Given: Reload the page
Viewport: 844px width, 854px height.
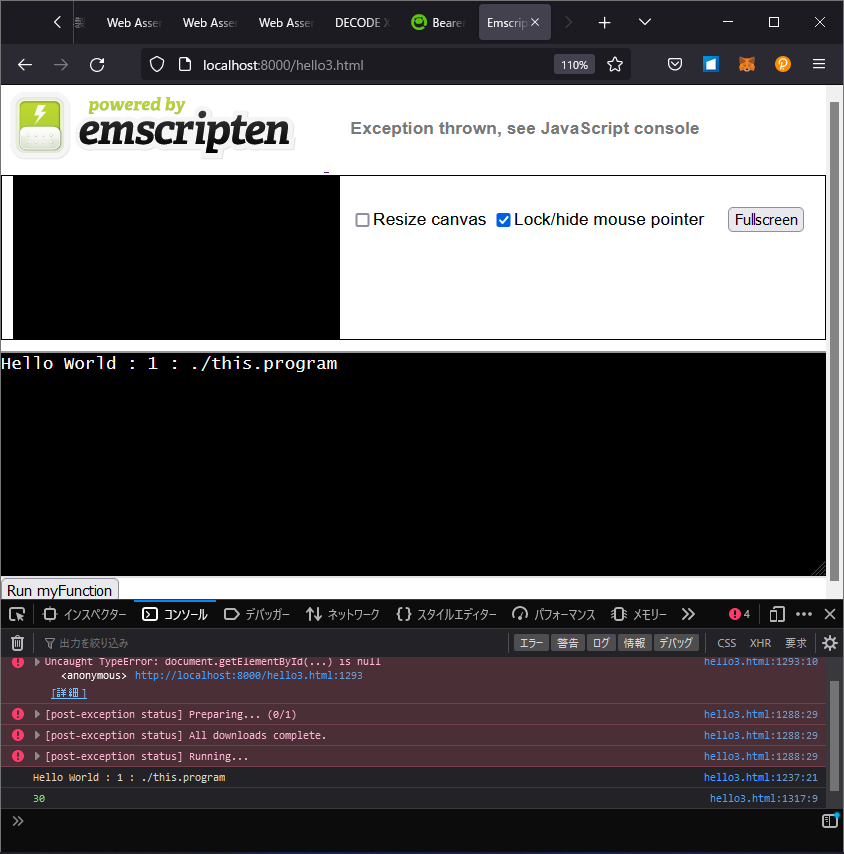Looking at the screenshot, I should tap(97, 65).
